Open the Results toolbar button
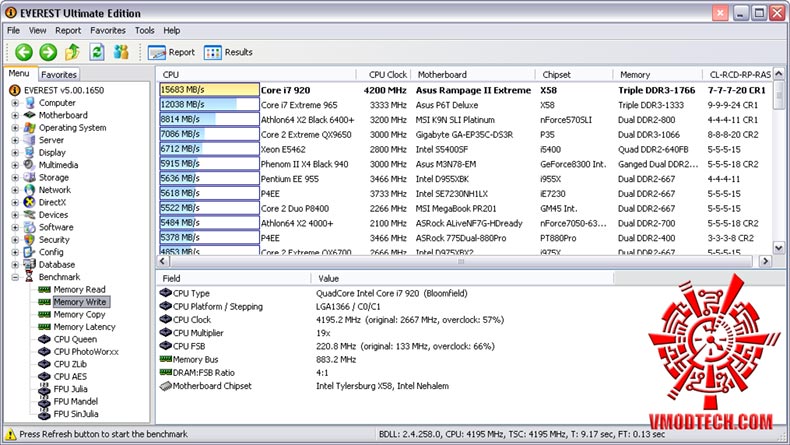Viewport: 790px width, 445px height. click(x=228, y=52)
